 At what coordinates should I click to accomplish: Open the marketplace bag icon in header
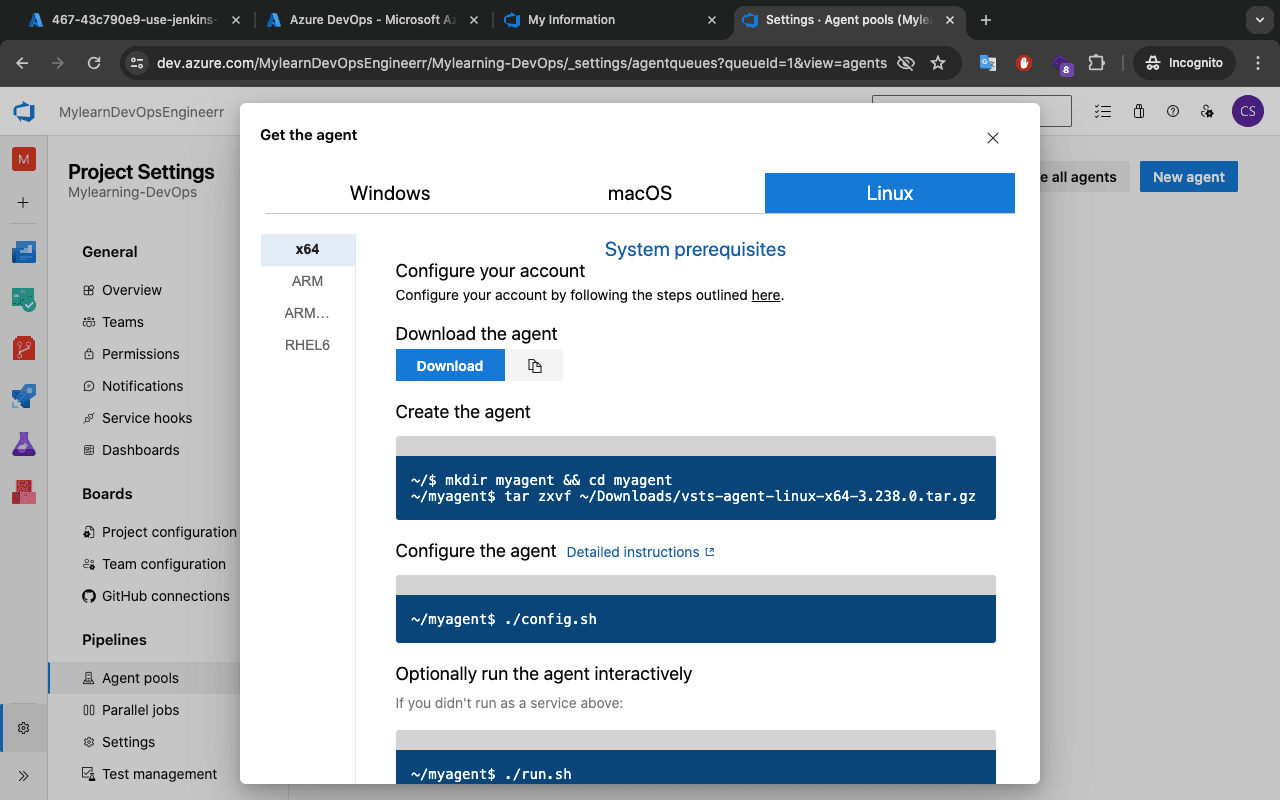(x=1139, y=112)
